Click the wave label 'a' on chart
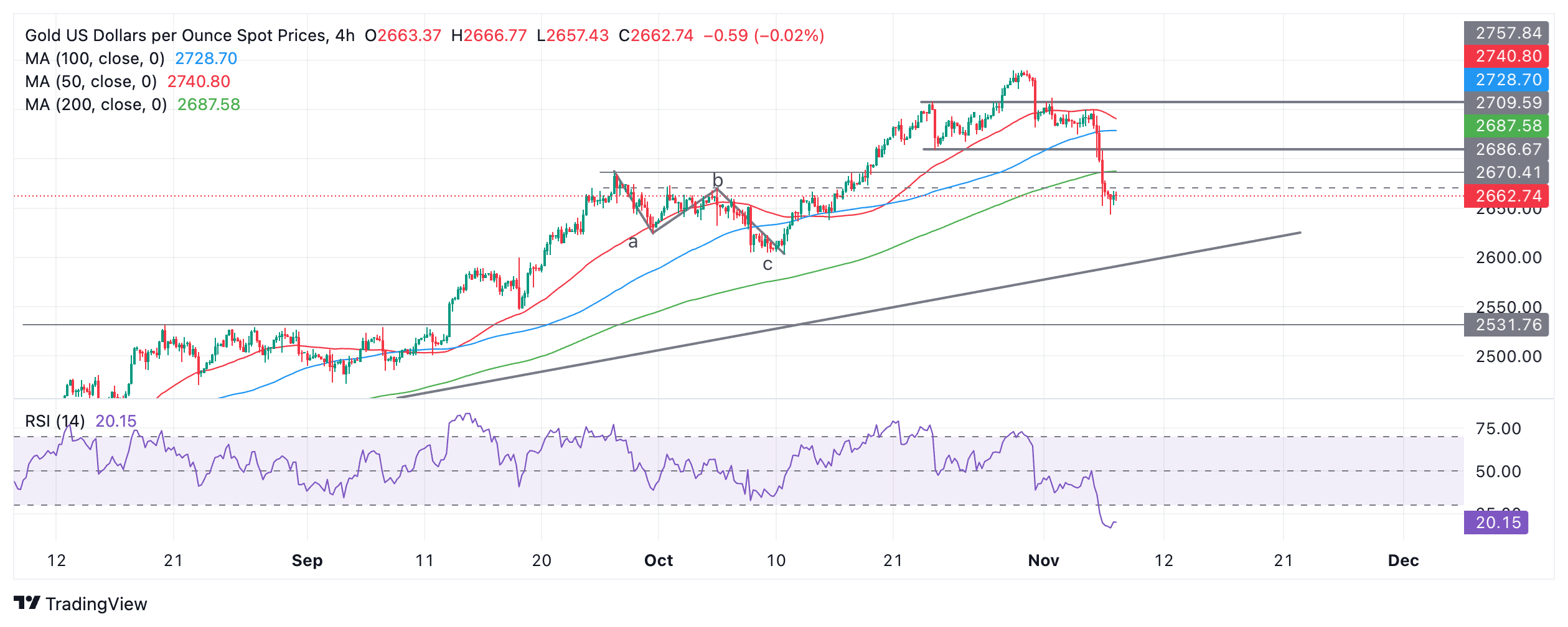The image size is (1568, 627). pos(633,243)
